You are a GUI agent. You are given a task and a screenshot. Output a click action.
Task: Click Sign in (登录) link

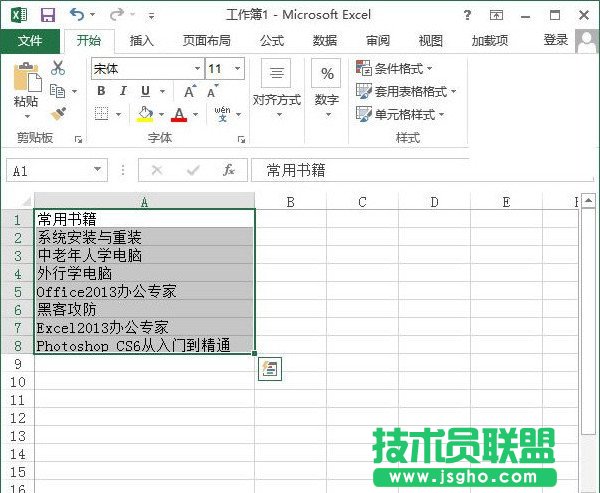click(556, 40)
